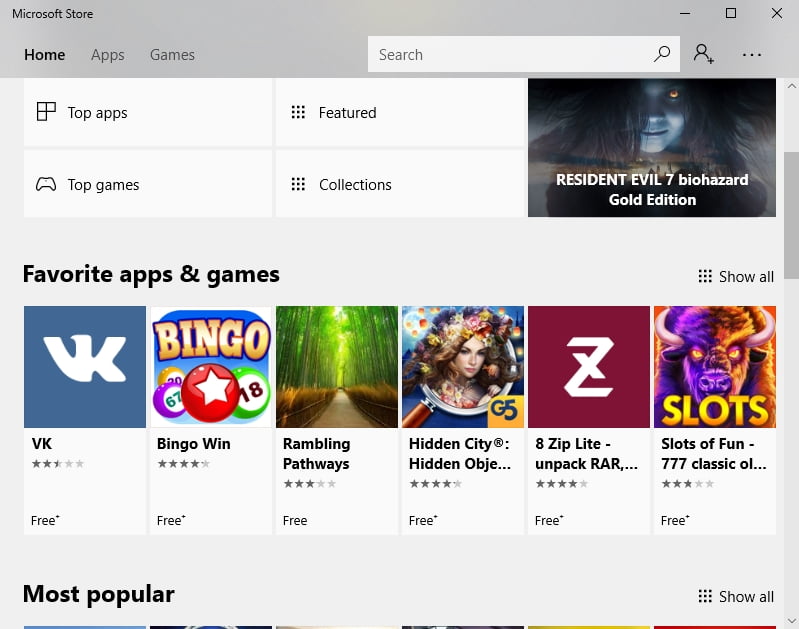Image resolution: width=799 pixels, height=629 pixels.
Task: Click the Free price under Bingo Win
Action: pyautogui.click(x=171, y=520)
